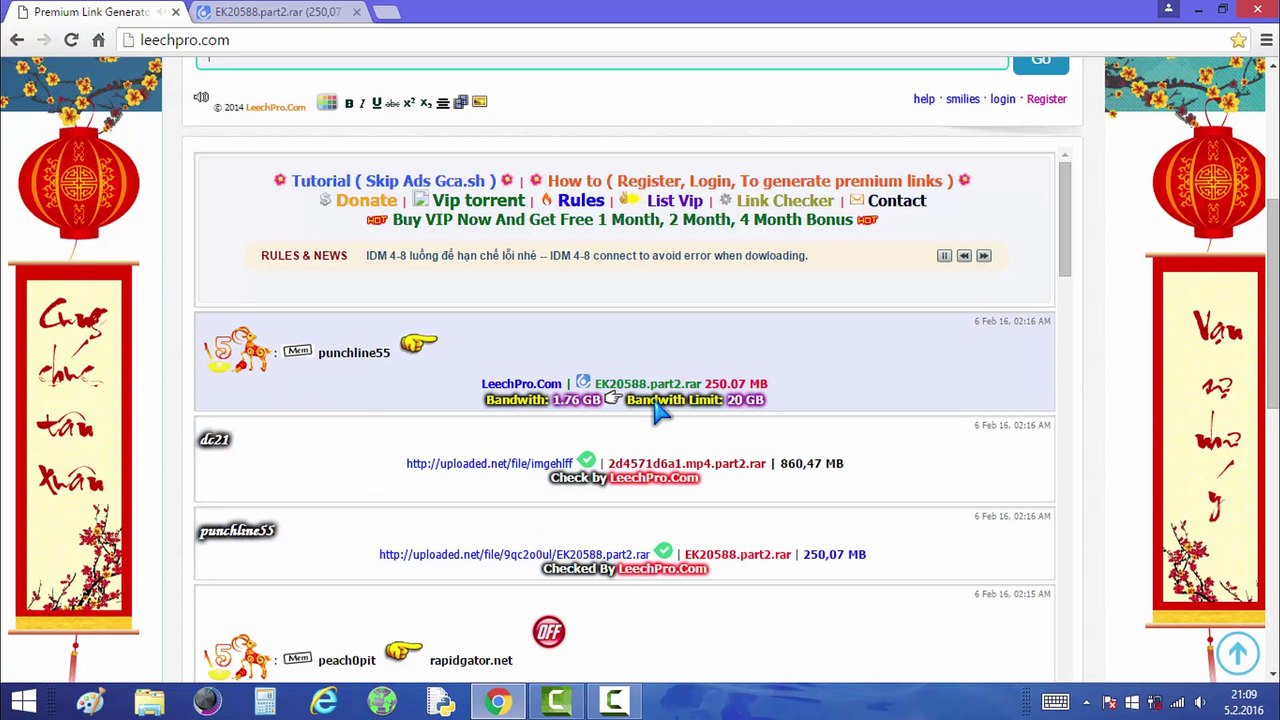Open the Rules menu link
The image size is (1280, 720).
(x=581, y=200)
